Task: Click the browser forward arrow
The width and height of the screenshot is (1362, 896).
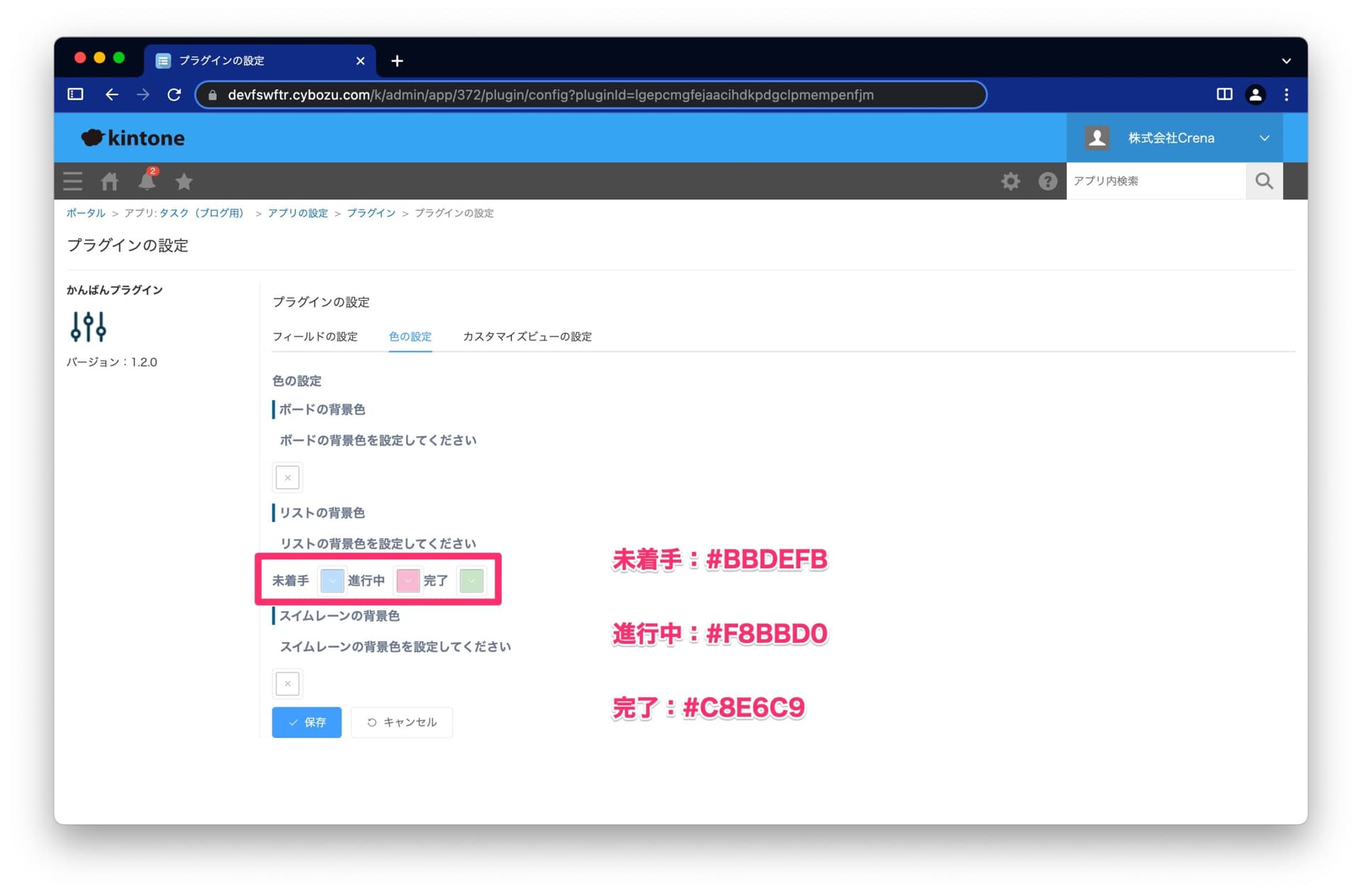Action: [143, 94]
